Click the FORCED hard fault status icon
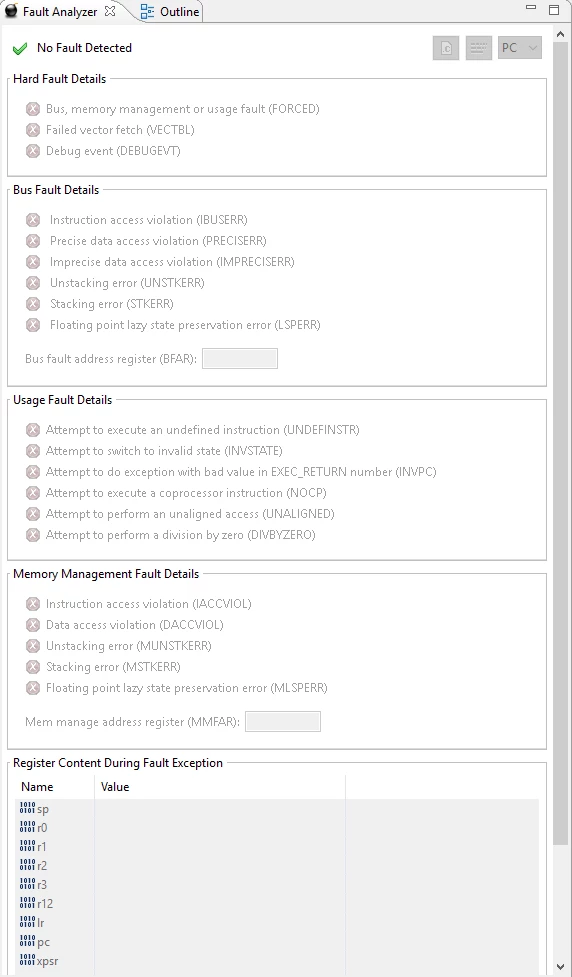 coord(33,109)
